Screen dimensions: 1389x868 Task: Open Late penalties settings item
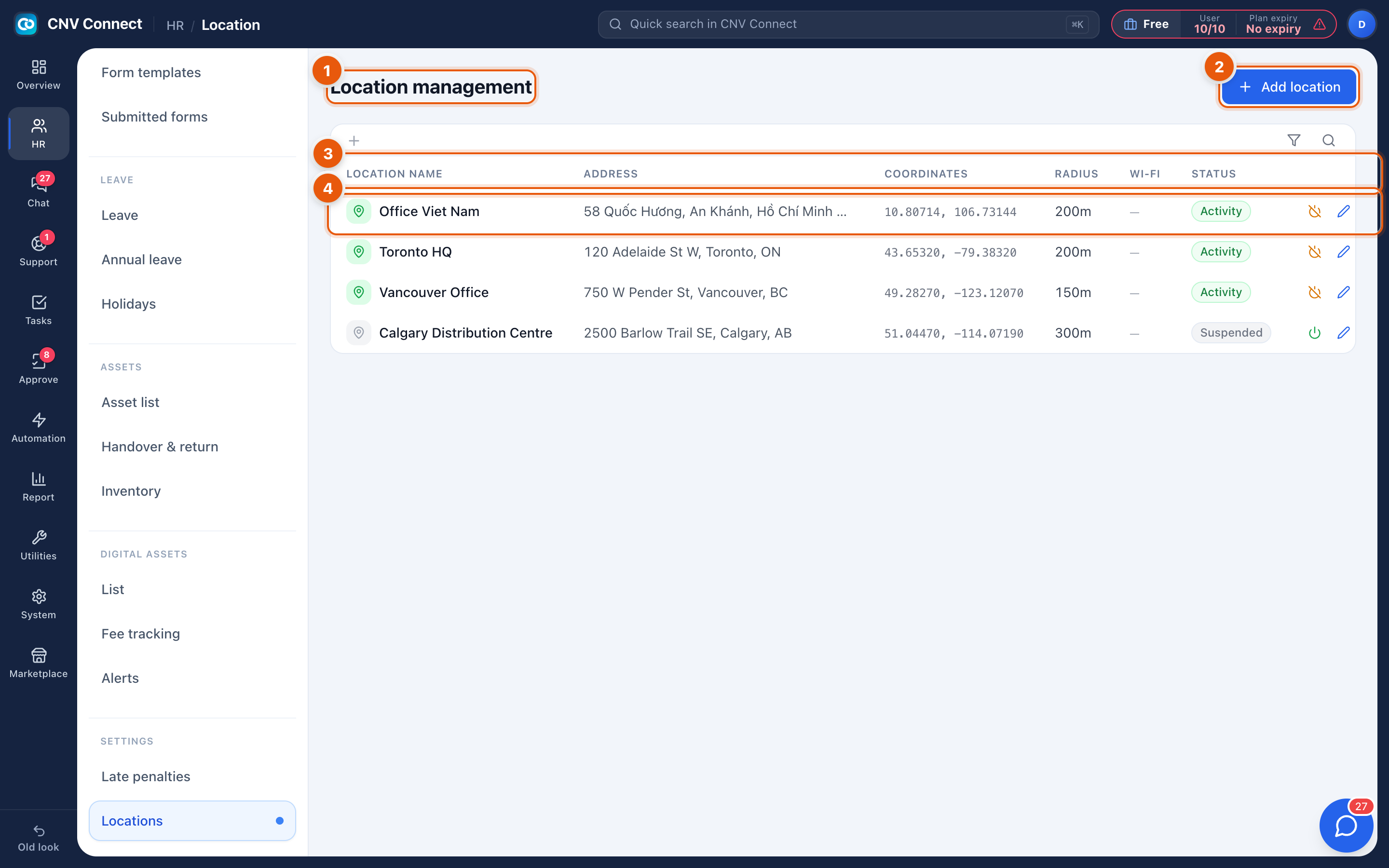click(192, 777)
